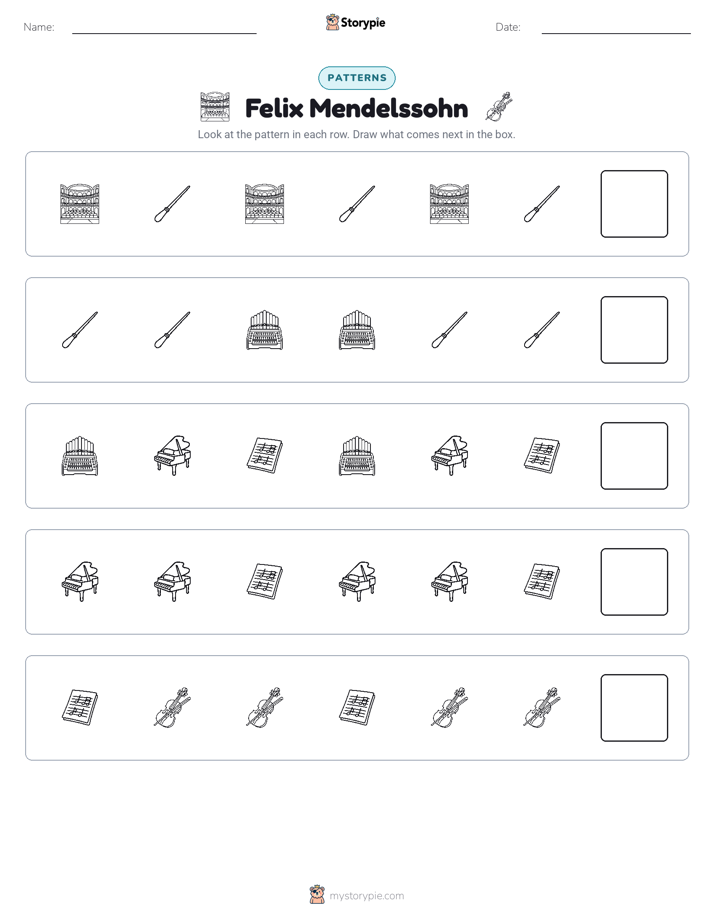Click the Storypie logo at top
Screen dimensions: 714x924
tap(355, 22)
